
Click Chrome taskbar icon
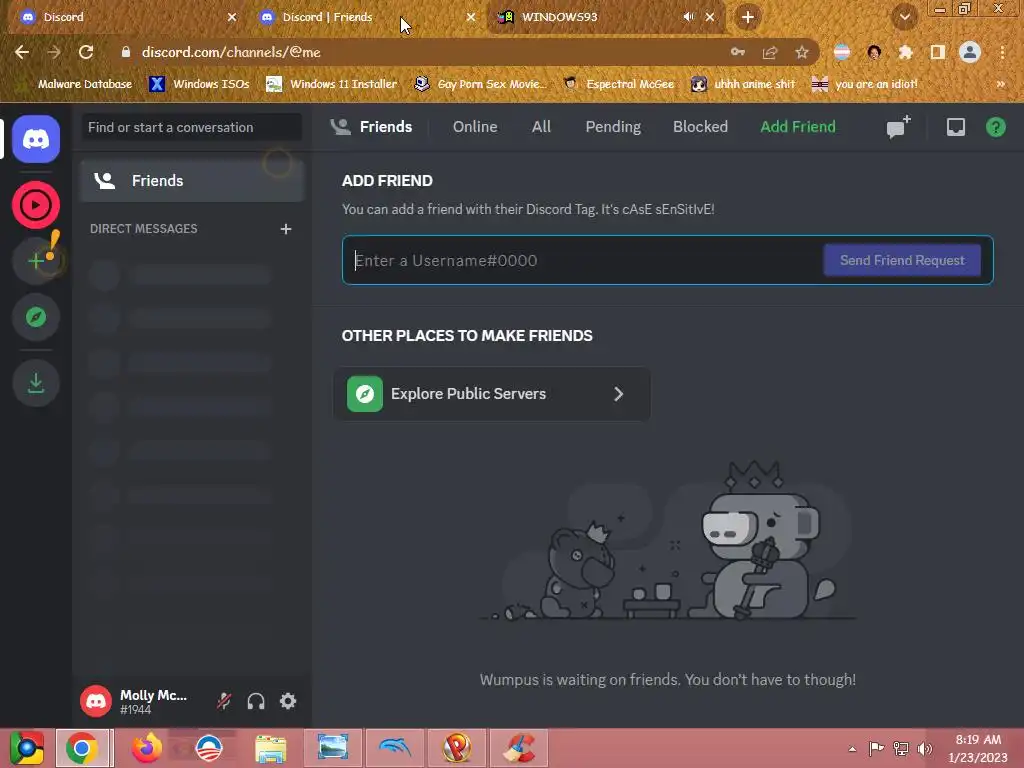(x=82, y=748)
